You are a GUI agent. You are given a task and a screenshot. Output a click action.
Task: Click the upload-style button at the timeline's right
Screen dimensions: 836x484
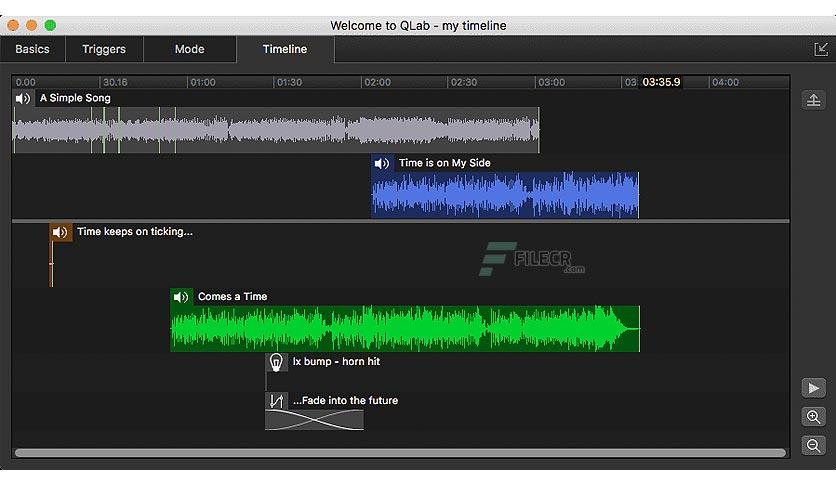click(814, 100)
